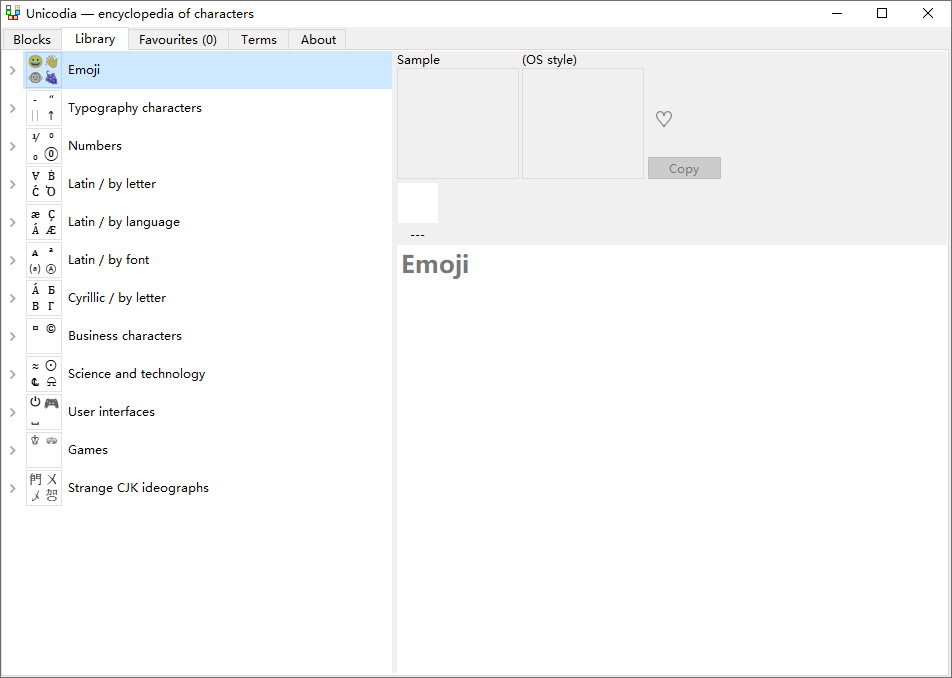Screen dimensions: 952x678
Task: Click the Strange CJK ideographs icon
Action: [43, 488]
